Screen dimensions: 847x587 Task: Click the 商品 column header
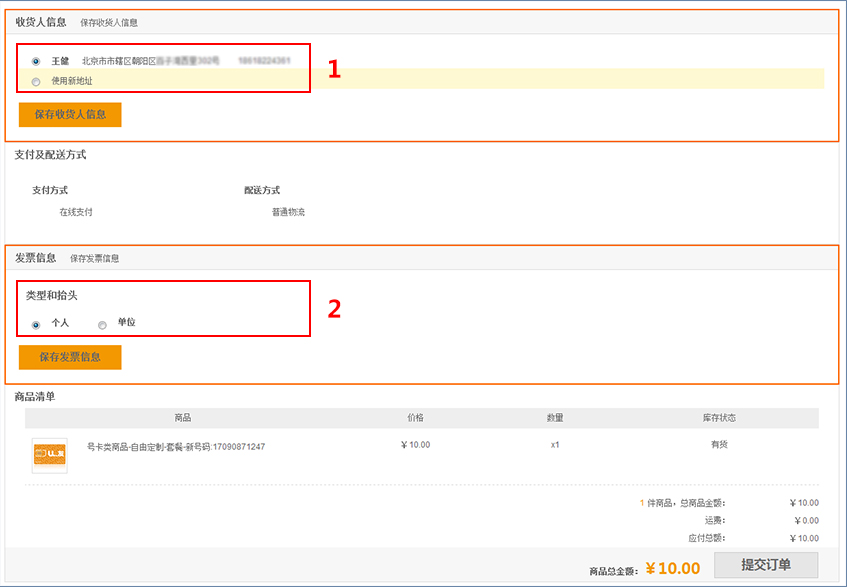pos(182,417)
